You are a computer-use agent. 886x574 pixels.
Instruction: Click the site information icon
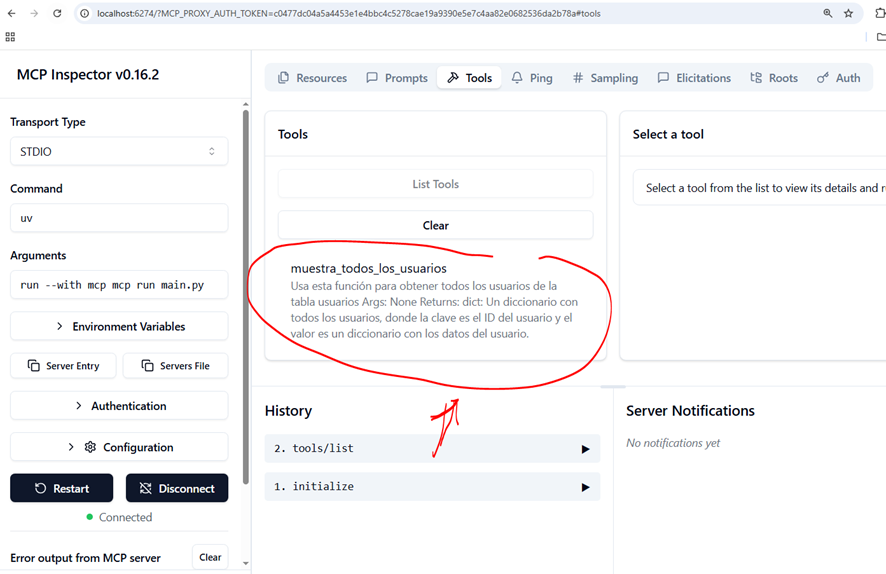[85, 14]
